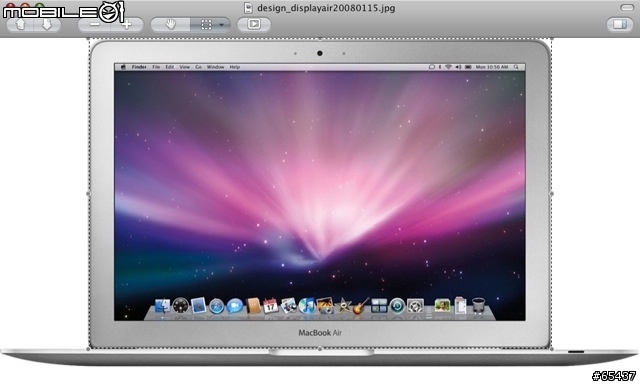640x384 pixels.
Task: Zoom out with the minus button
Action: tap(95, 24)
